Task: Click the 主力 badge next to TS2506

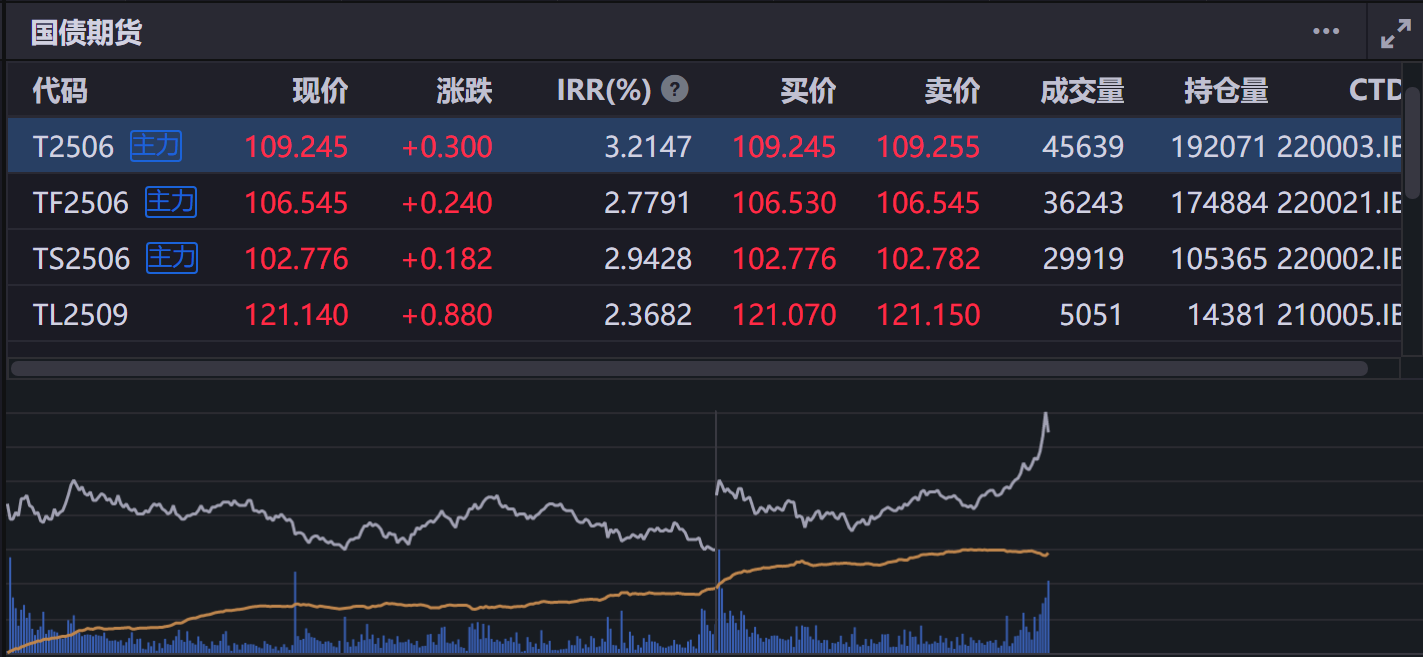Action: 170,258
